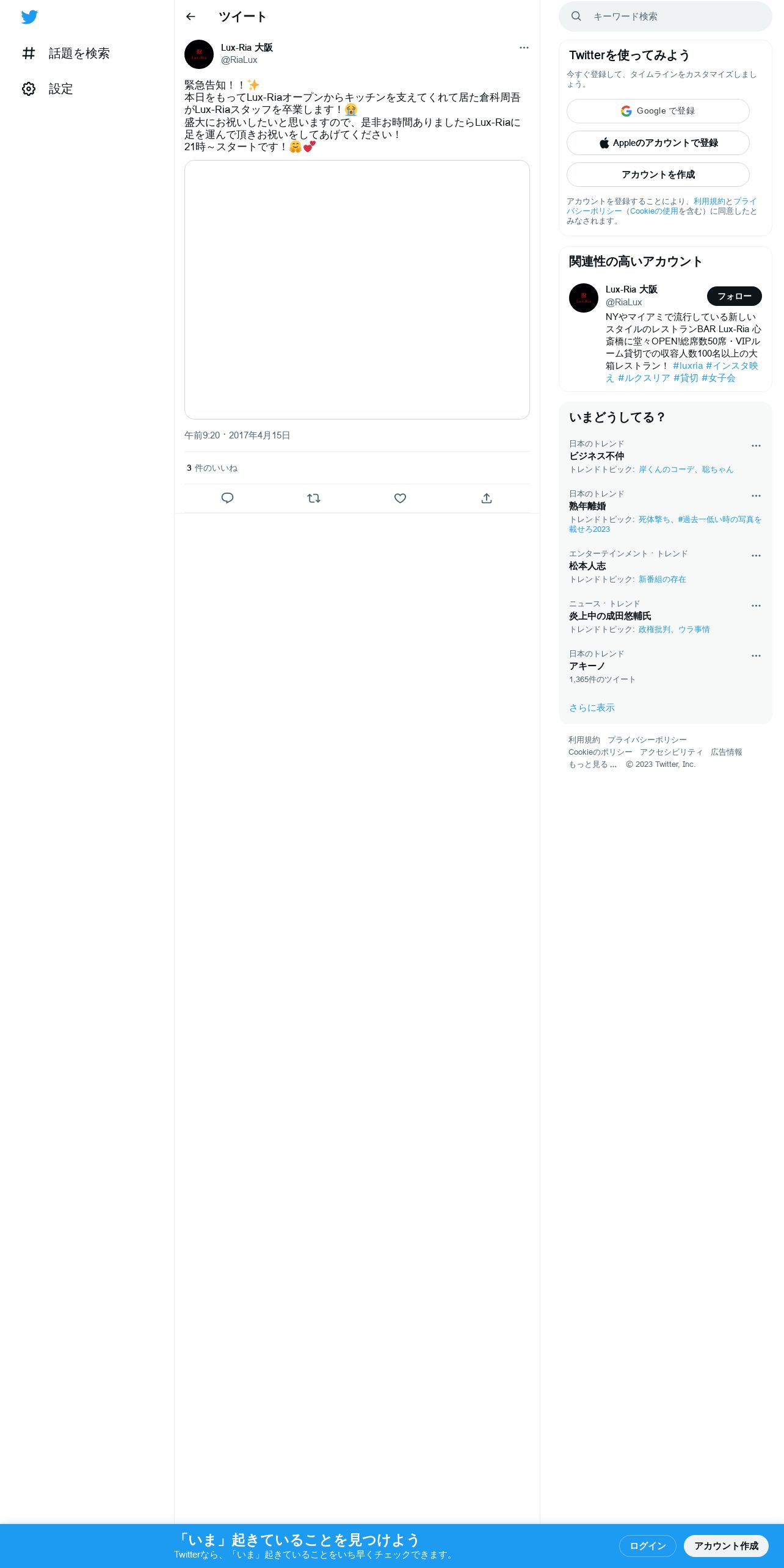
Task: Open footer プライバシーポリシー link
Action: (x=647, y=740)
